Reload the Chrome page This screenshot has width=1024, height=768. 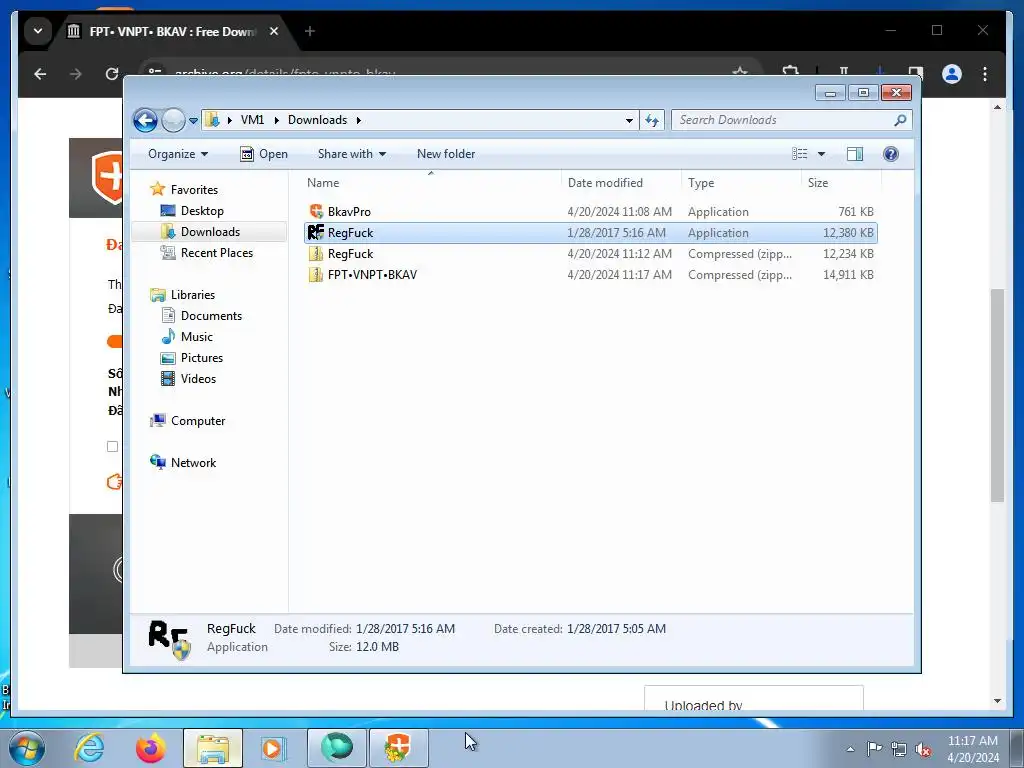pos(112,74)
